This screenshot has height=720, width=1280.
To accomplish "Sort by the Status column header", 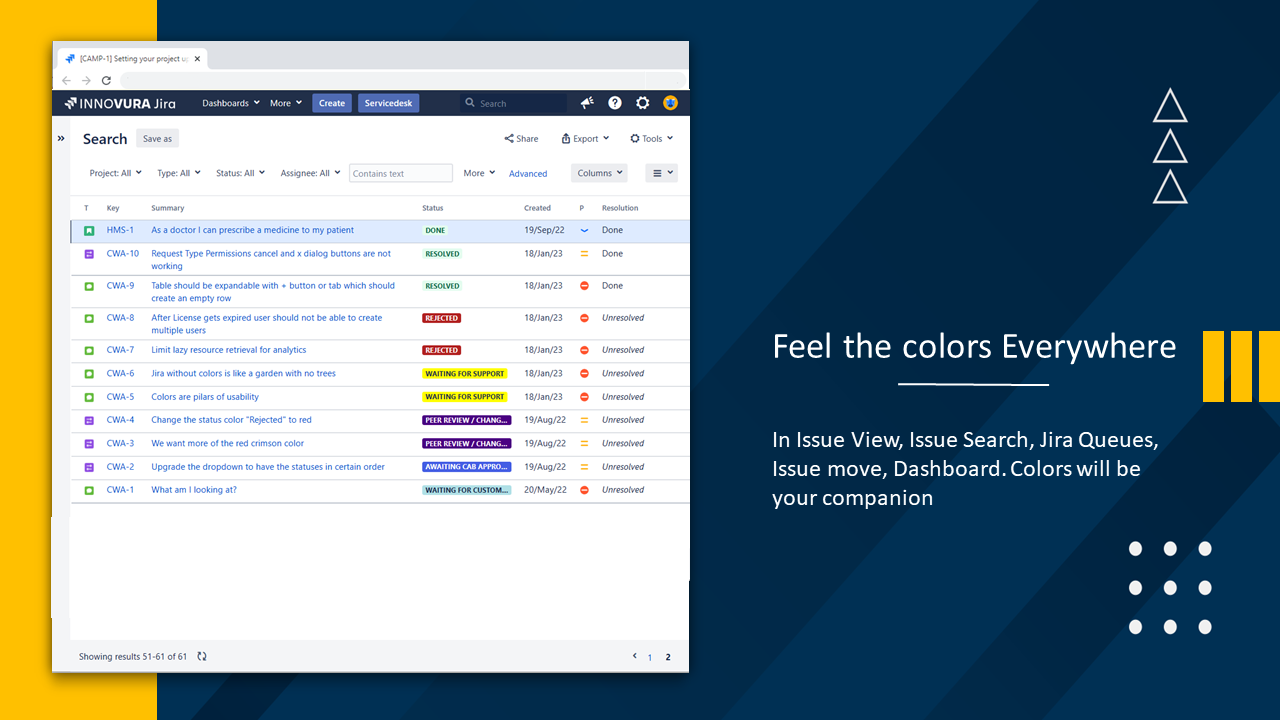I will click(432, 208).
